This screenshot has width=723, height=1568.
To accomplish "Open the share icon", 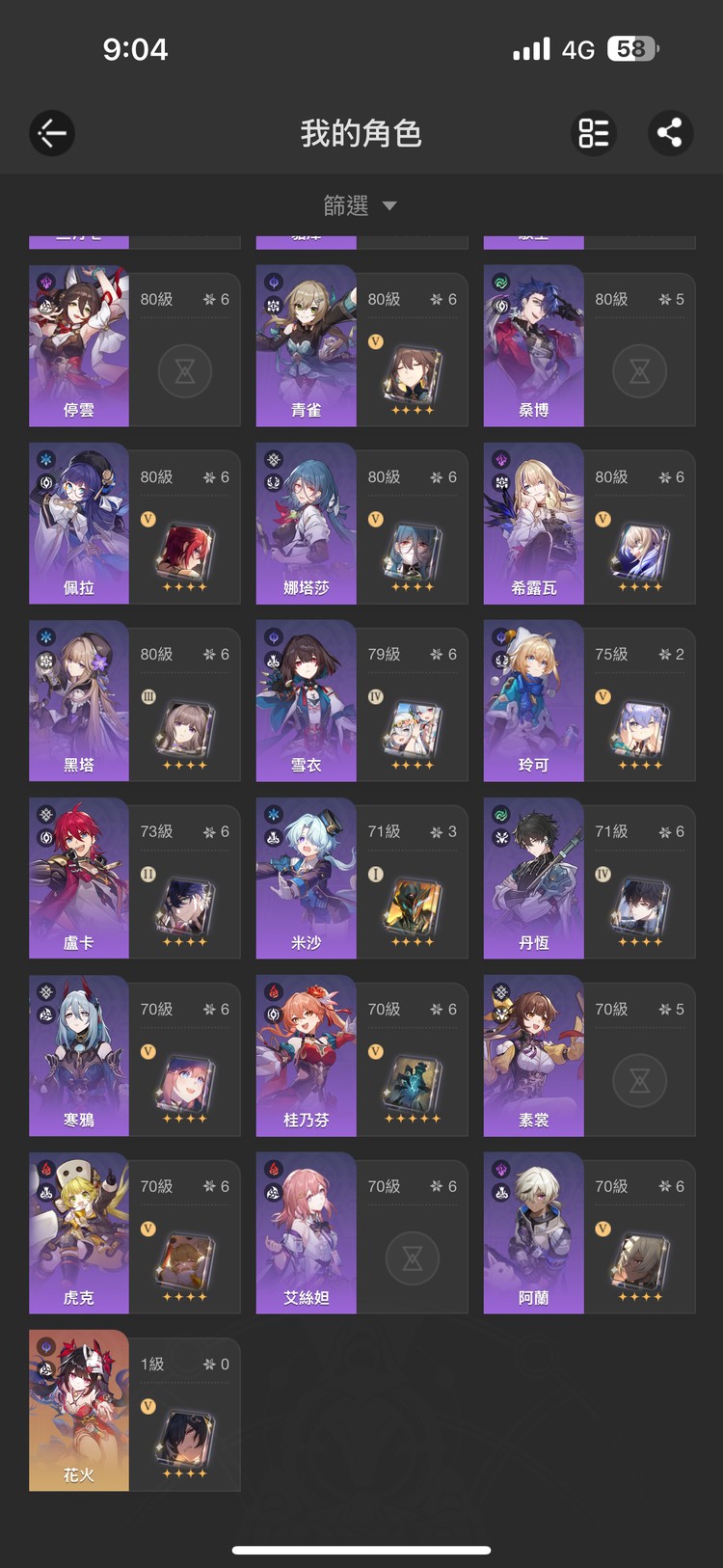I will (x=670, y=133).
